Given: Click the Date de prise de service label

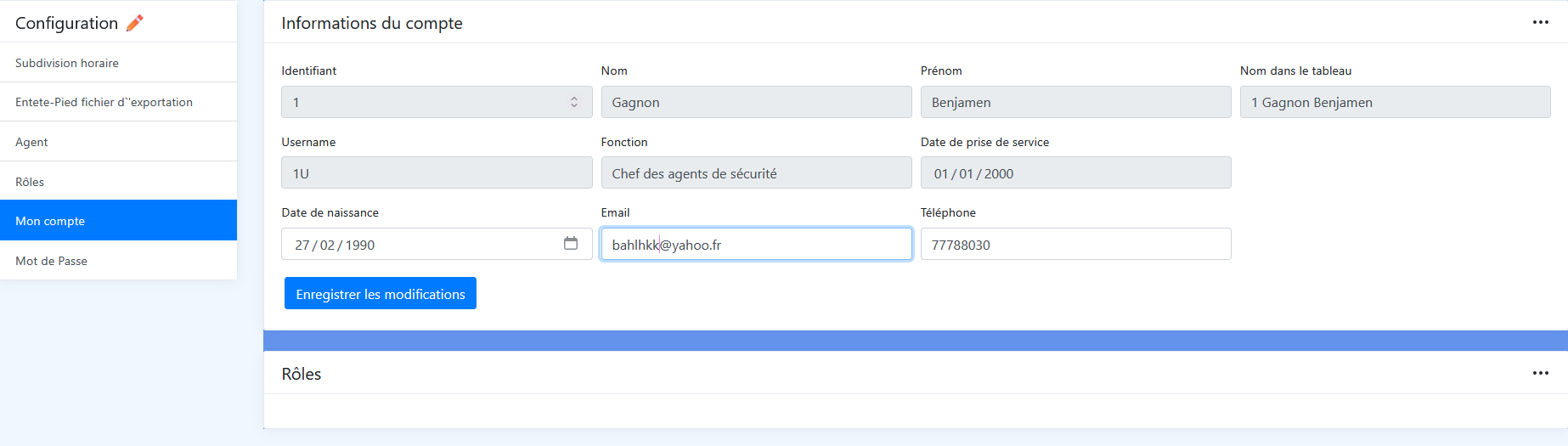Looking at the screenshot, I should pos(984,142).
